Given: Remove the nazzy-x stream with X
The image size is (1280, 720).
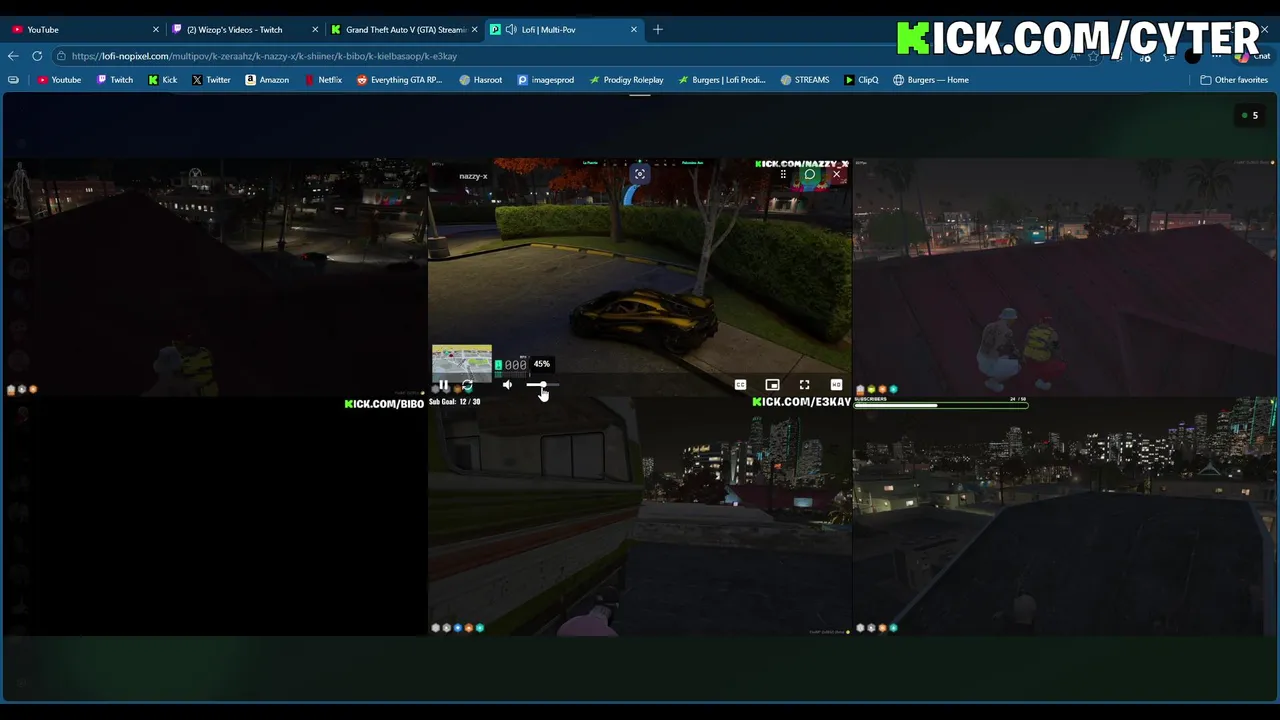Looking at the screenshot, I should coord(837,174).
